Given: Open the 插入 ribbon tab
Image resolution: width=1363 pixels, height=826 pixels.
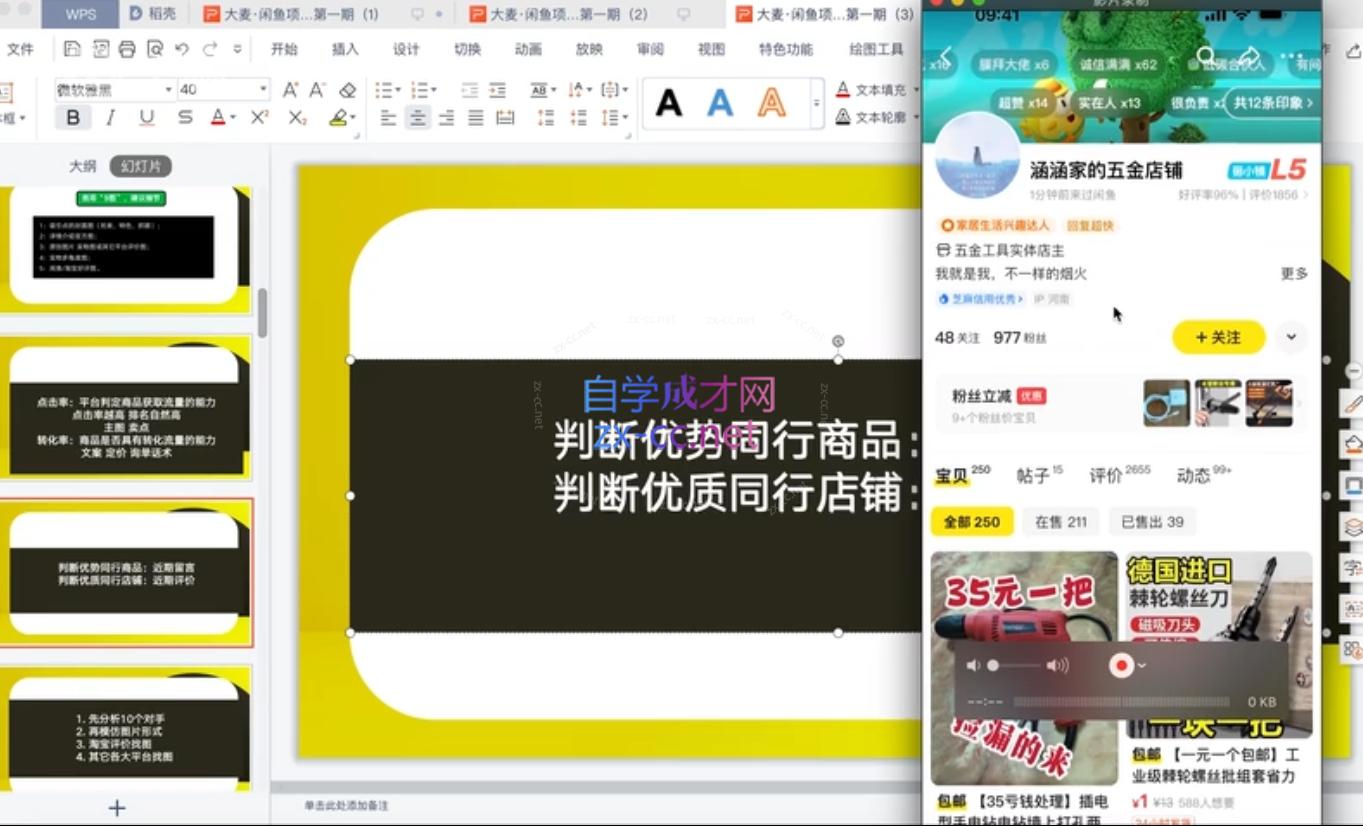Looking at the screenshot, I should pos(345,49).
